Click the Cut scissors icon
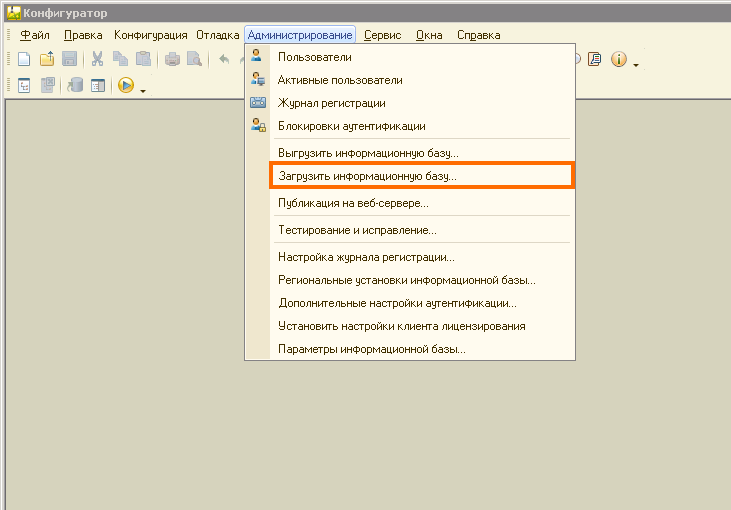The height and width of the screenshot is (510, 731). 98,60
